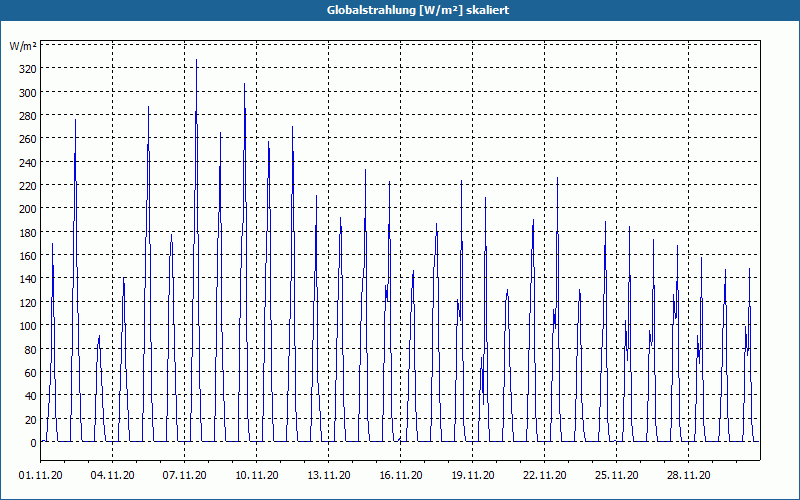Screen dimensions: 800x500
Task: Select the 140 y-axis value
Action: click(28, 279)
